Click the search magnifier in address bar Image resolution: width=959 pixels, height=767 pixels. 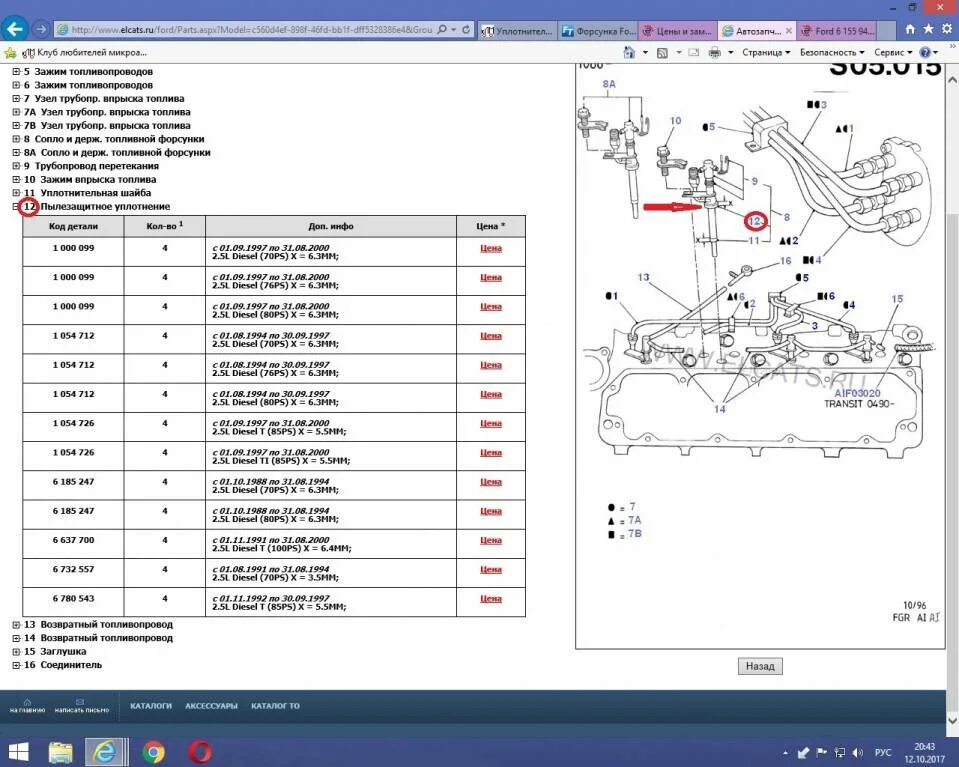[442, 29]
